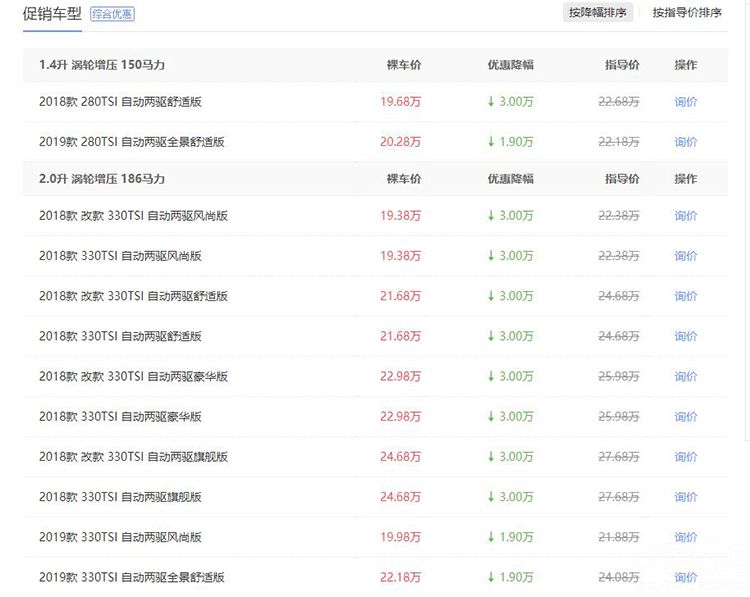Click the 2.0升 涡轮增压 186马力 group header
Viewport: 750px width, 597px height.
point(102,179)
